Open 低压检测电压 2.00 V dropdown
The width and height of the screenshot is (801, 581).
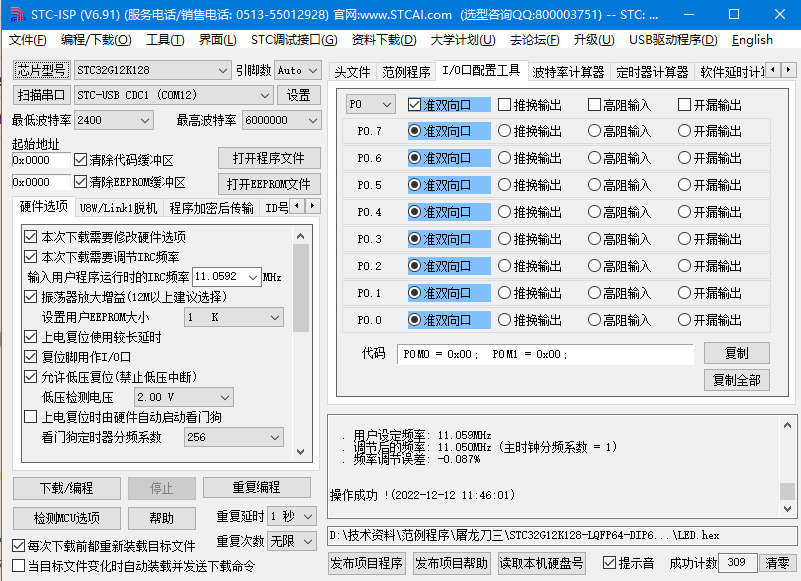tap(183, 397)
